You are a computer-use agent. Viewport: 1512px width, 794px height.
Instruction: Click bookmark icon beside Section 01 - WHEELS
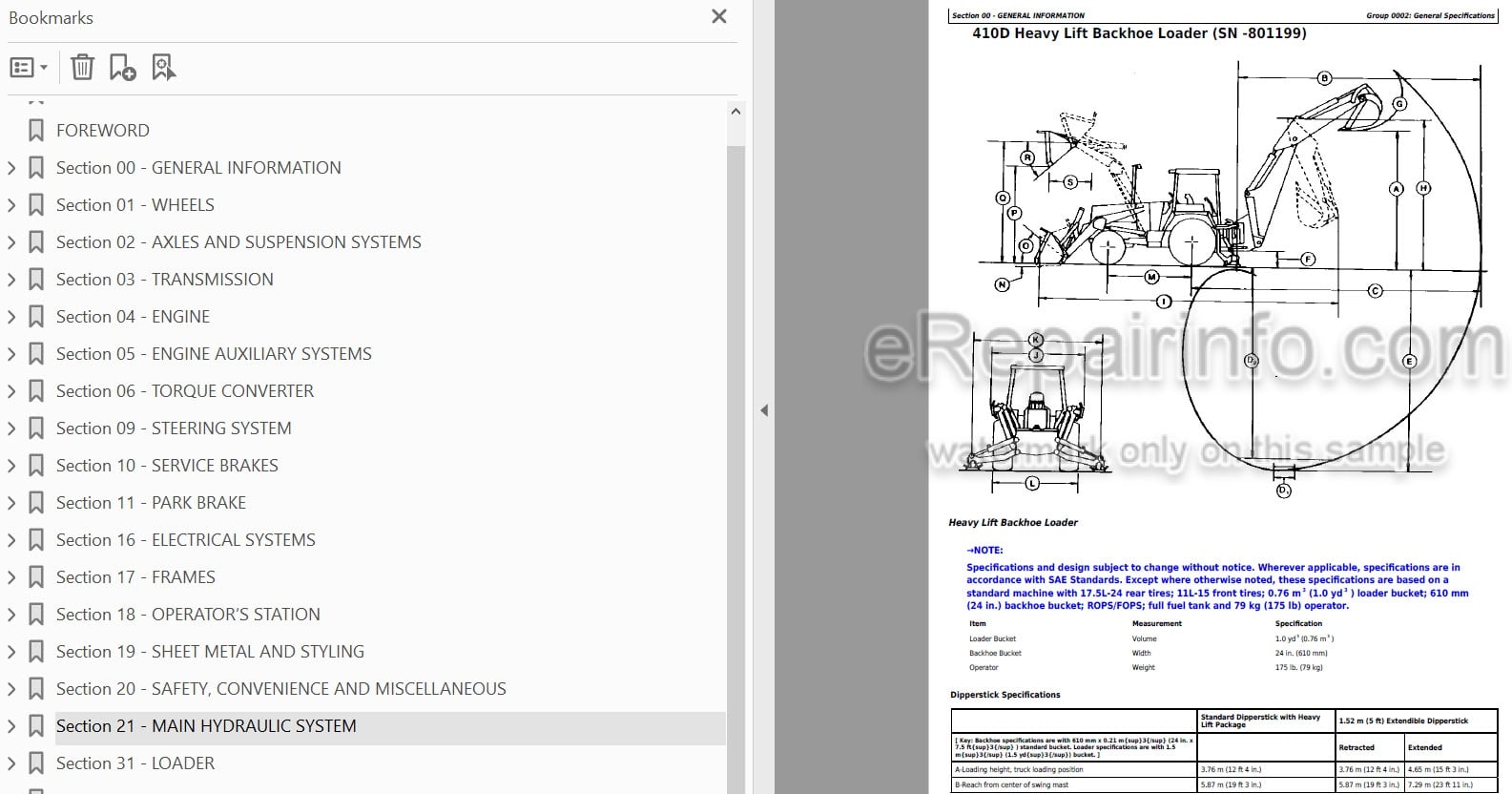pos(36,205)
